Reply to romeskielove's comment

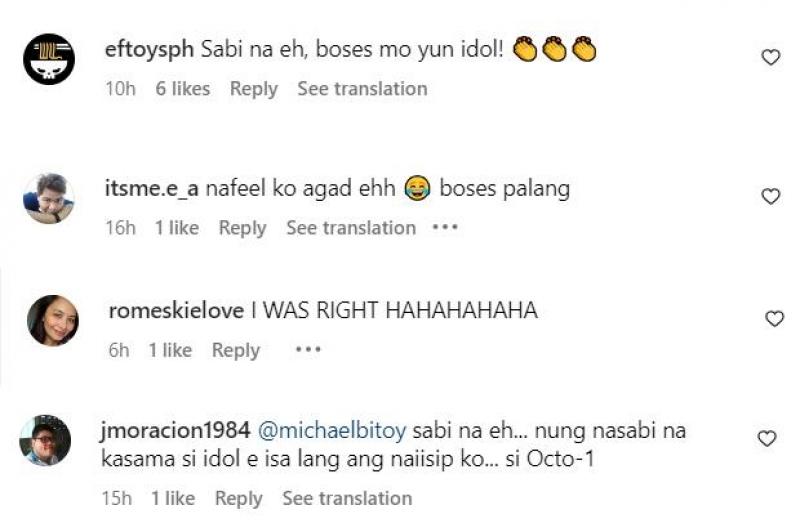click(x=235, y=350)
